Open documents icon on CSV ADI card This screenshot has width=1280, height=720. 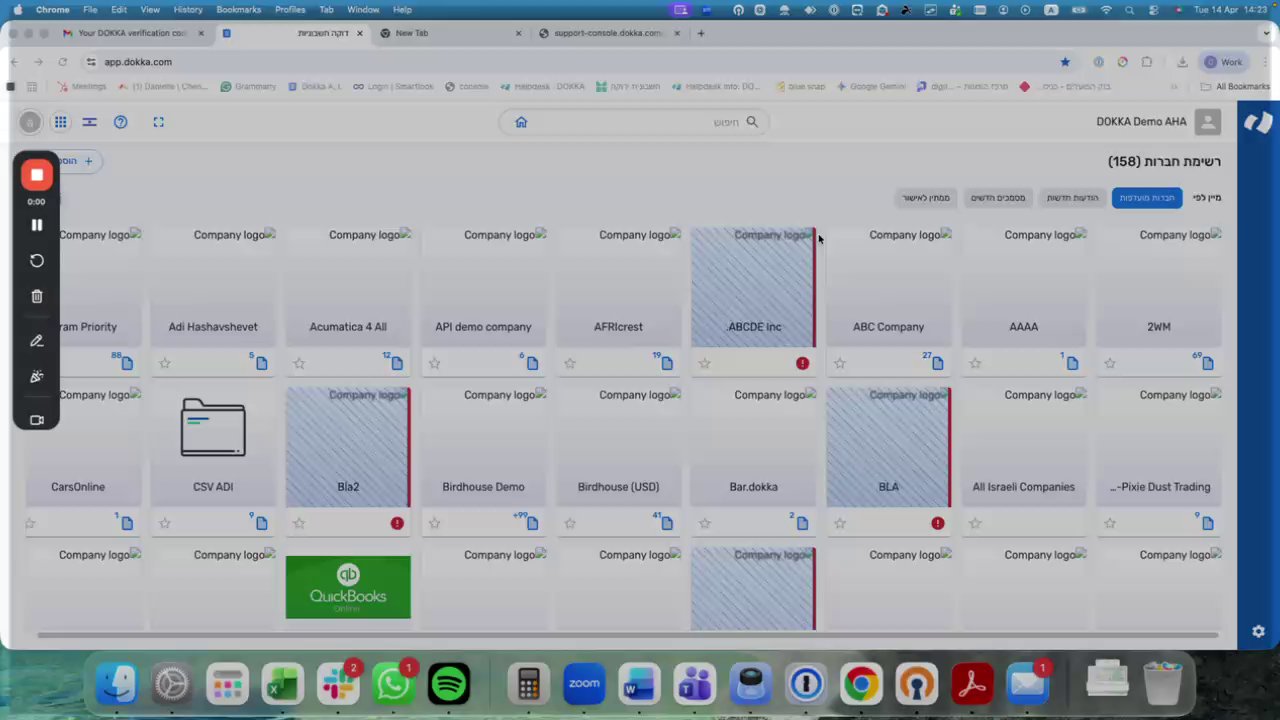click(x=261, y=523)
